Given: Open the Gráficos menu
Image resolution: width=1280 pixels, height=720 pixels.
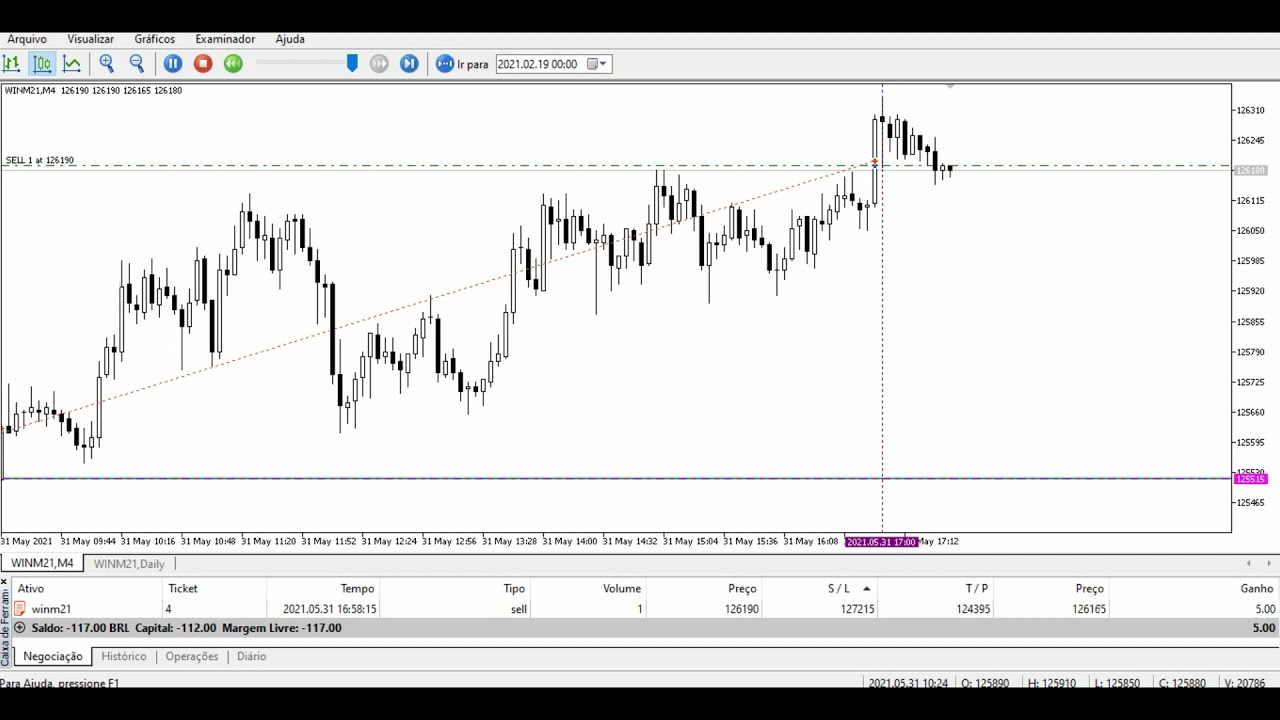Looking at the screenshot, I should click(x=155, y=39).
